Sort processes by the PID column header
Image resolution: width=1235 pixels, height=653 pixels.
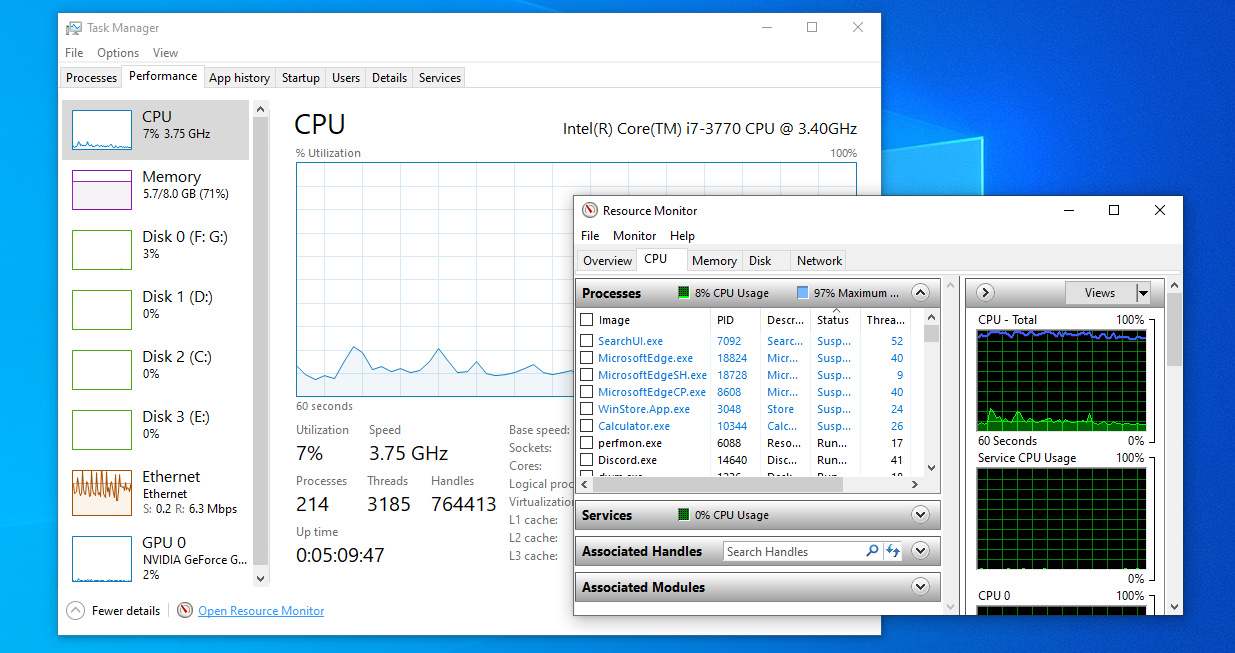point(735,320)
